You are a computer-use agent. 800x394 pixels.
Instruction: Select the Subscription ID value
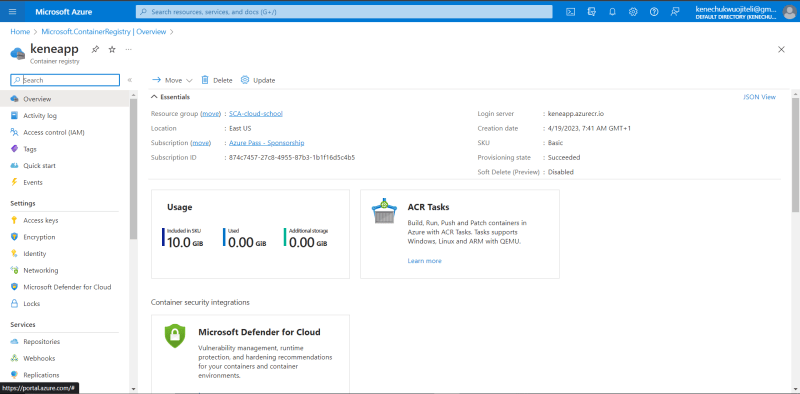tap(292, 158)
